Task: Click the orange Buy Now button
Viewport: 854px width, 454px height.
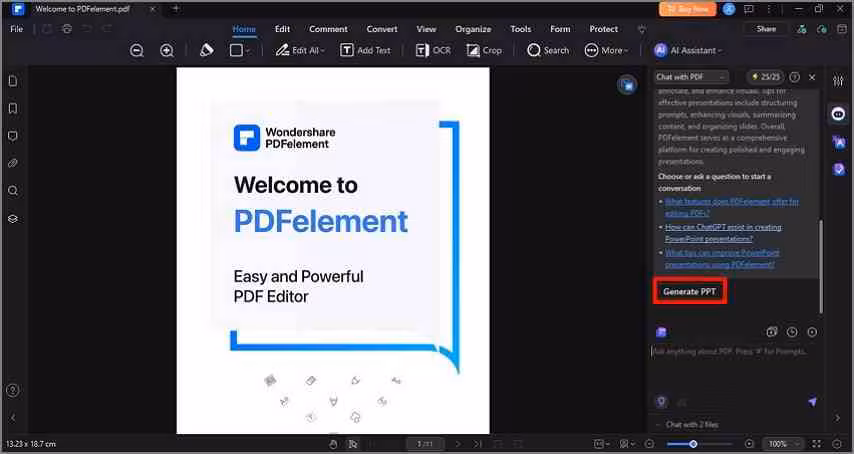Action: pyautogui.click(x=687, y=9)
